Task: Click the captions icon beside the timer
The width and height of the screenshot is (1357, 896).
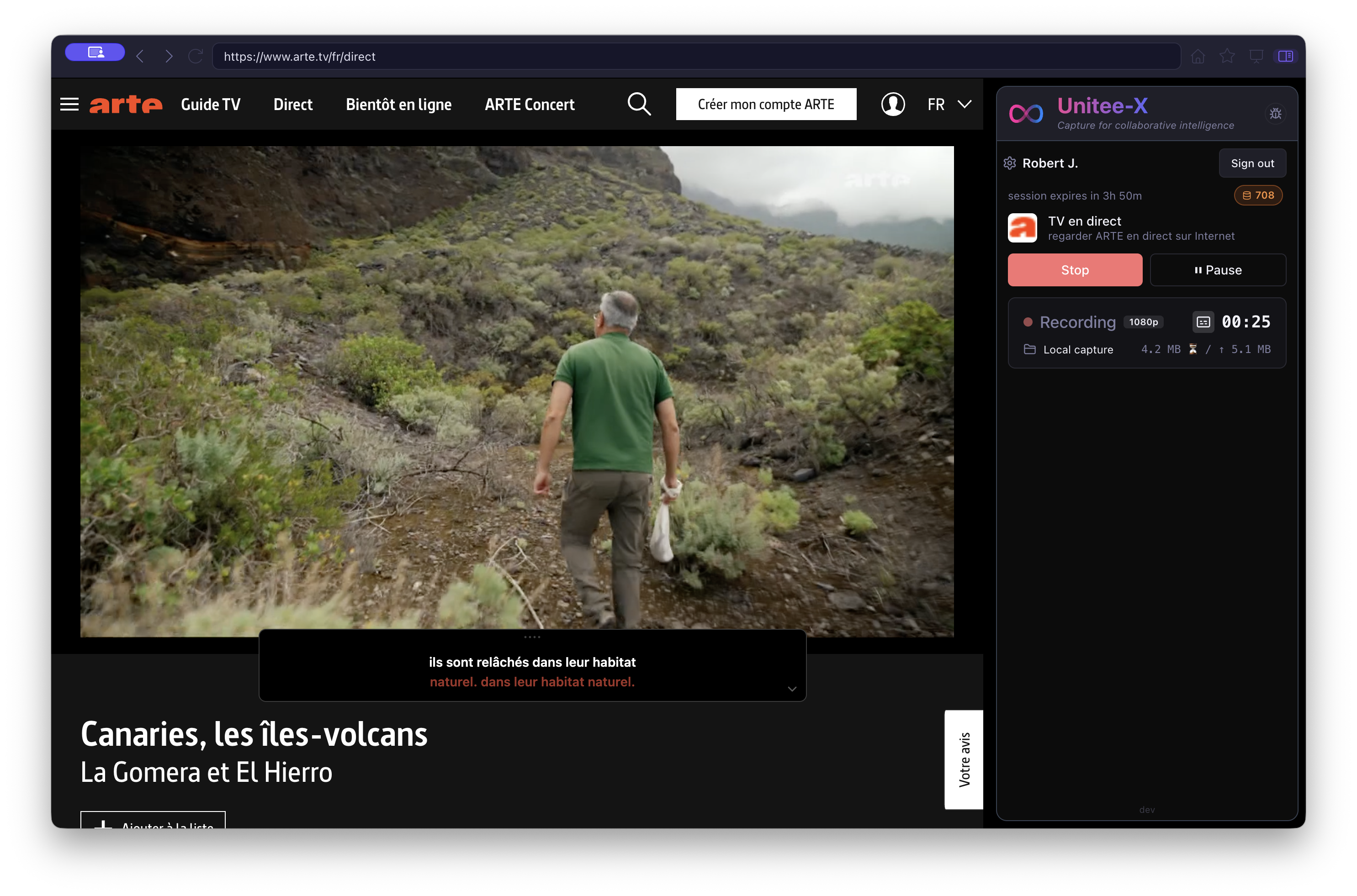Action: (1203, 322)
